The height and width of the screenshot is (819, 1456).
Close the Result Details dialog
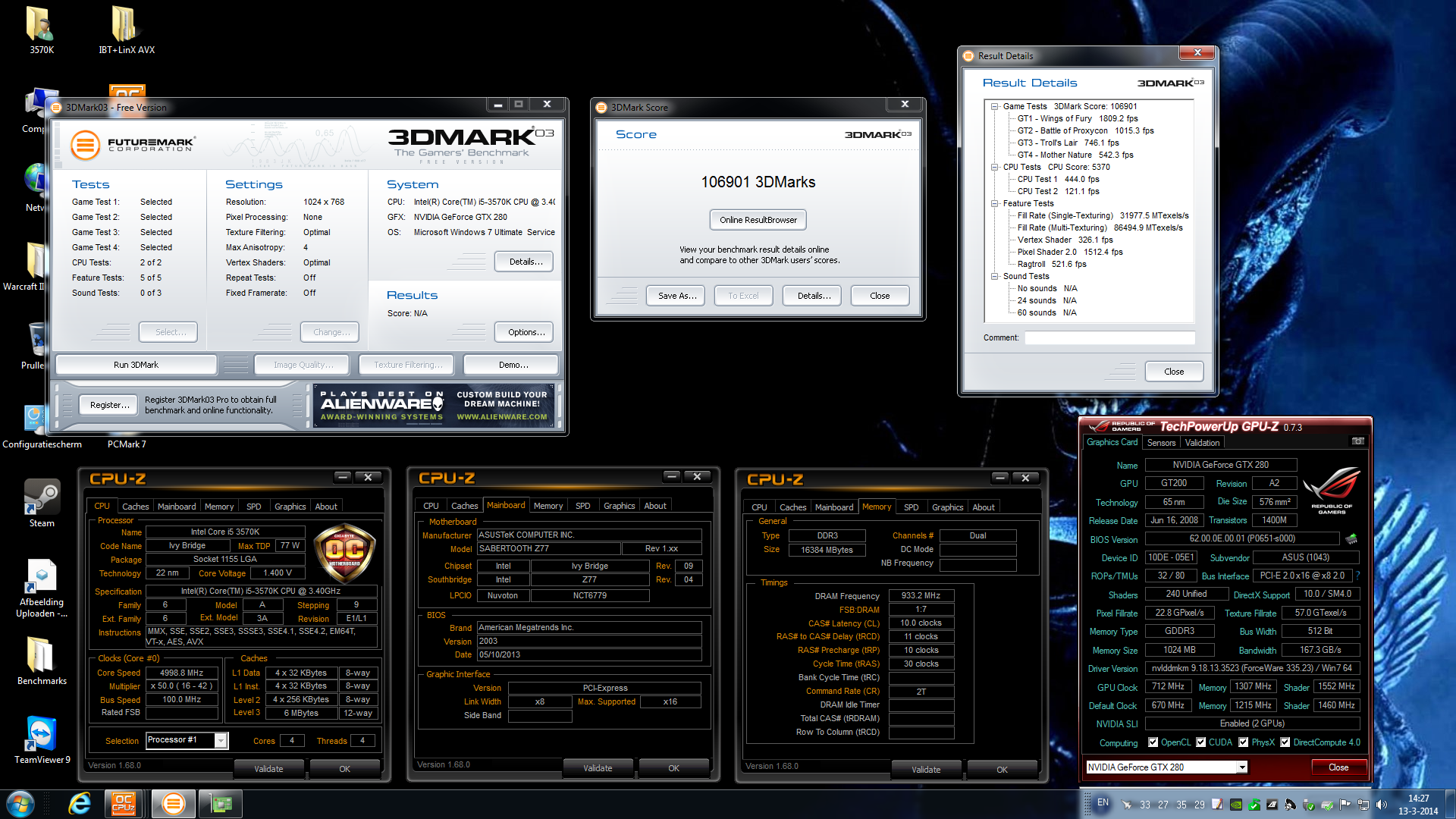1173,372
